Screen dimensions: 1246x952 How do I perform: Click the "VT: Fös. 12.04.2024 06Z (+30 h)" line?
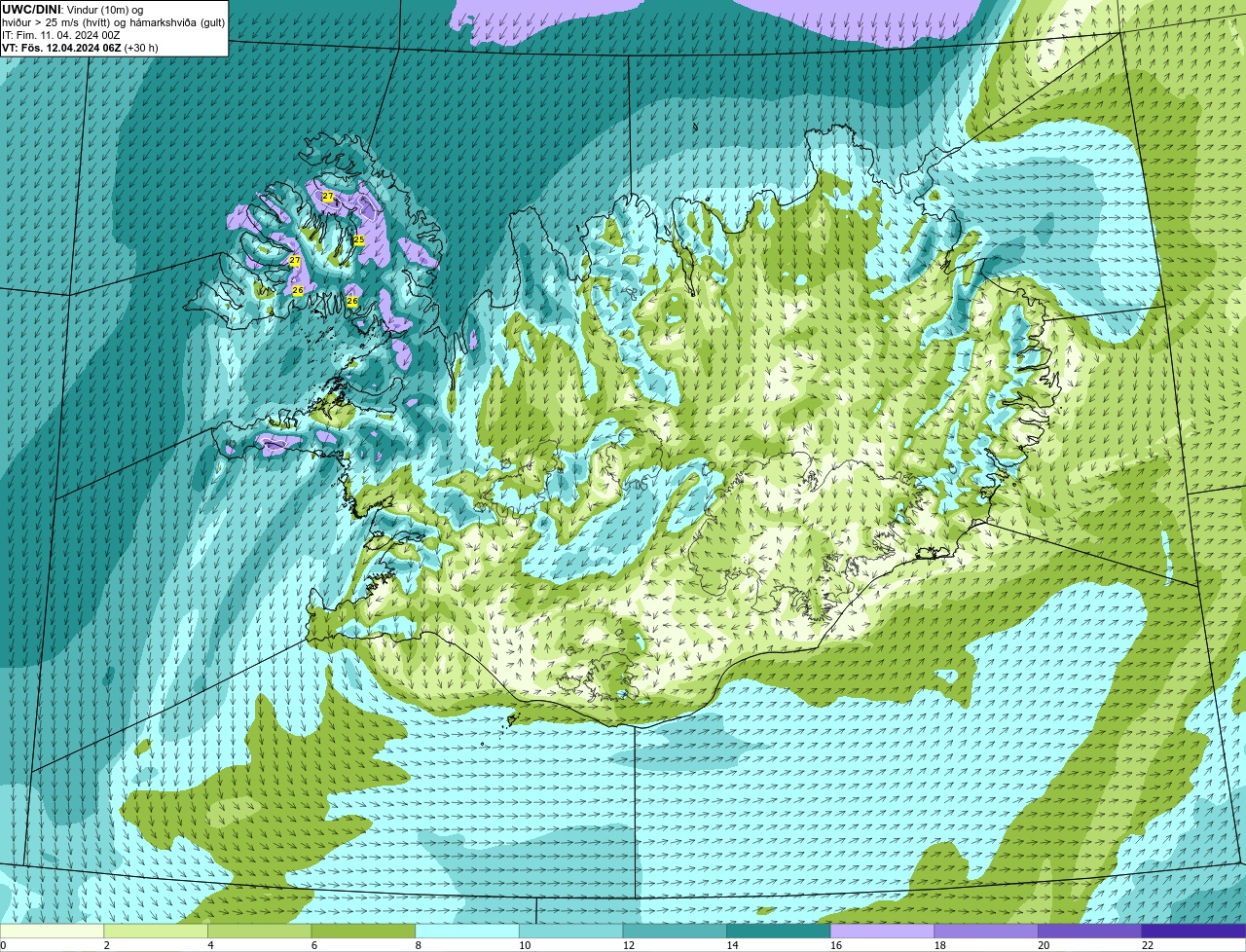pos(80,48)
